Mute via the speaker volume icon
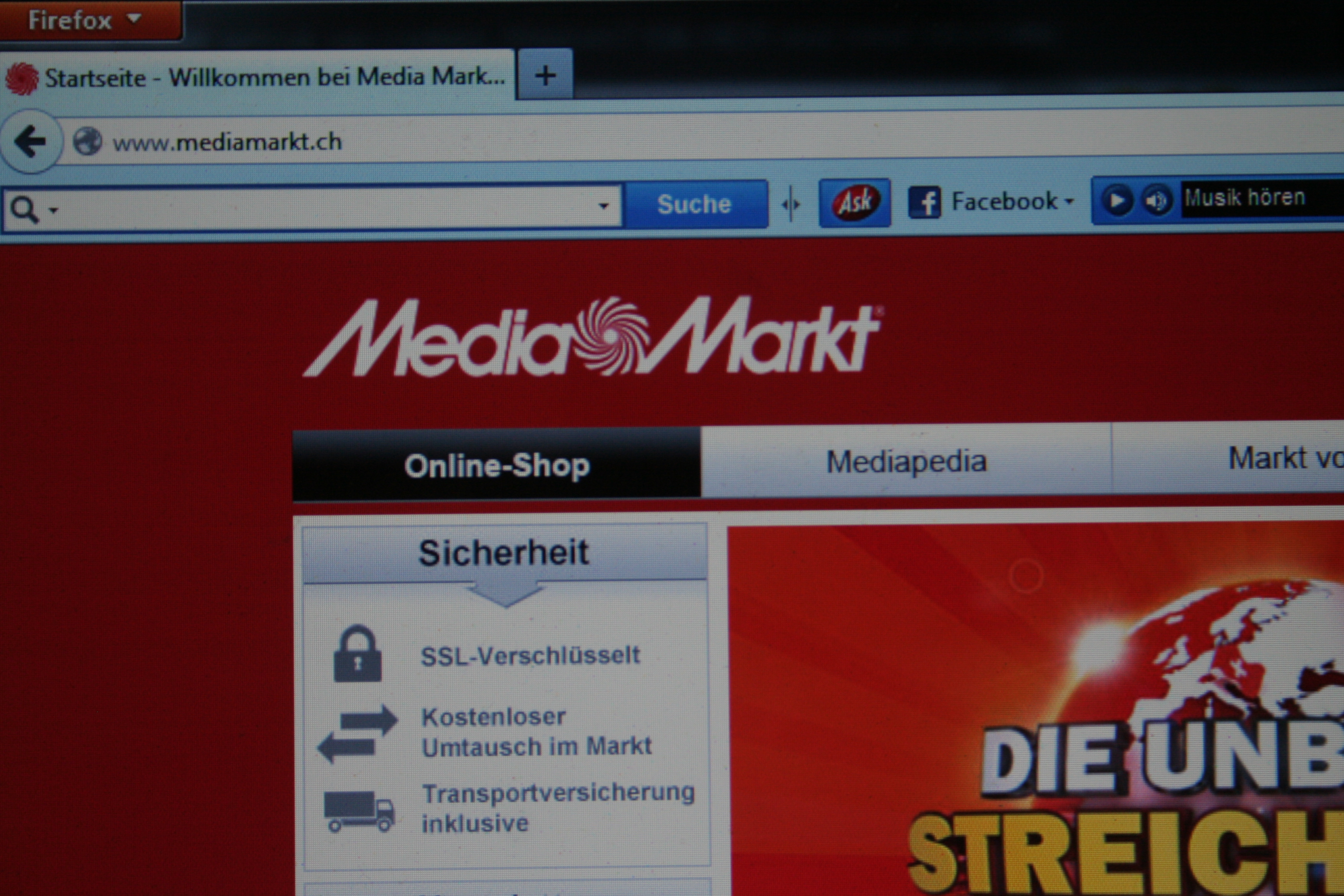The height and width of the screenshot is (896, 1344). click(x=1157, y=200)
